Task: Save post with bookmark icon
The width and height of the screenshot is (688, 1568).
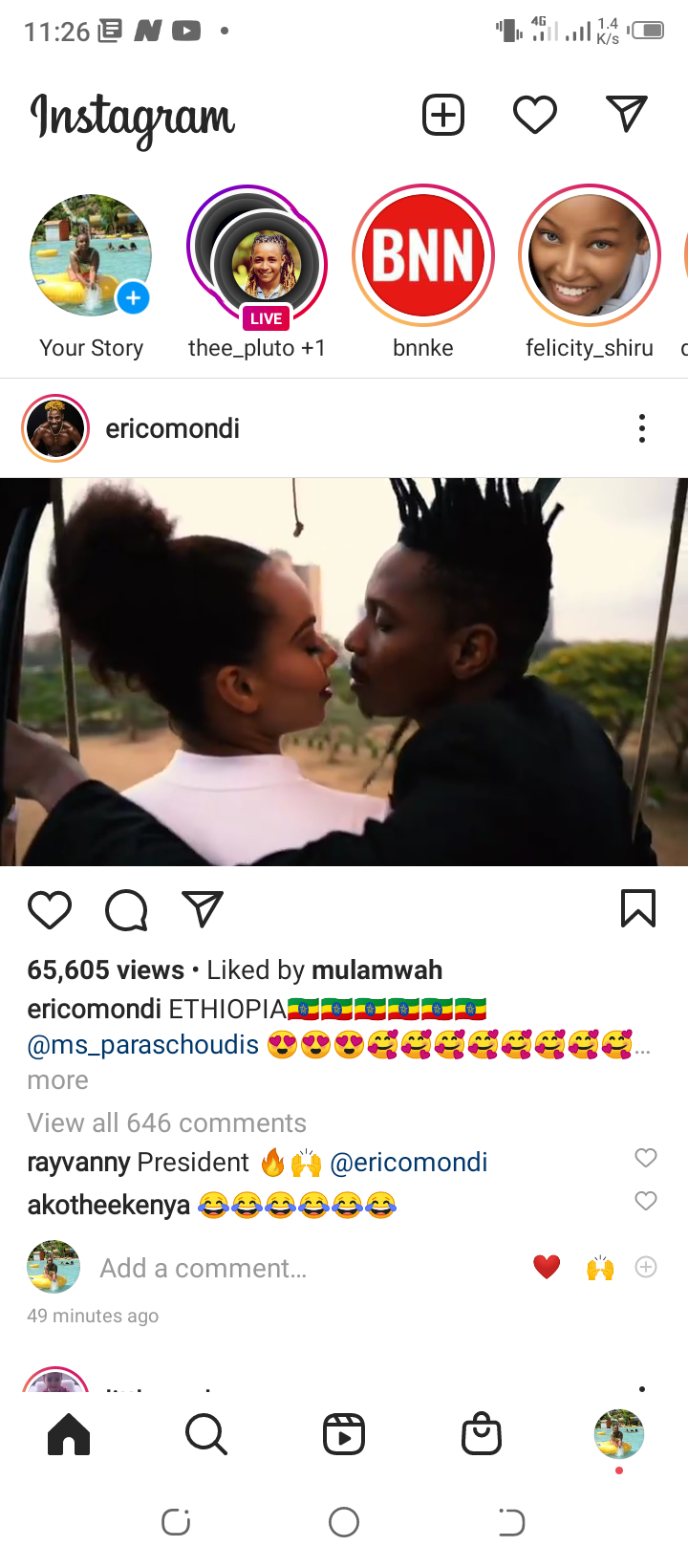Action: pos(638,908)
